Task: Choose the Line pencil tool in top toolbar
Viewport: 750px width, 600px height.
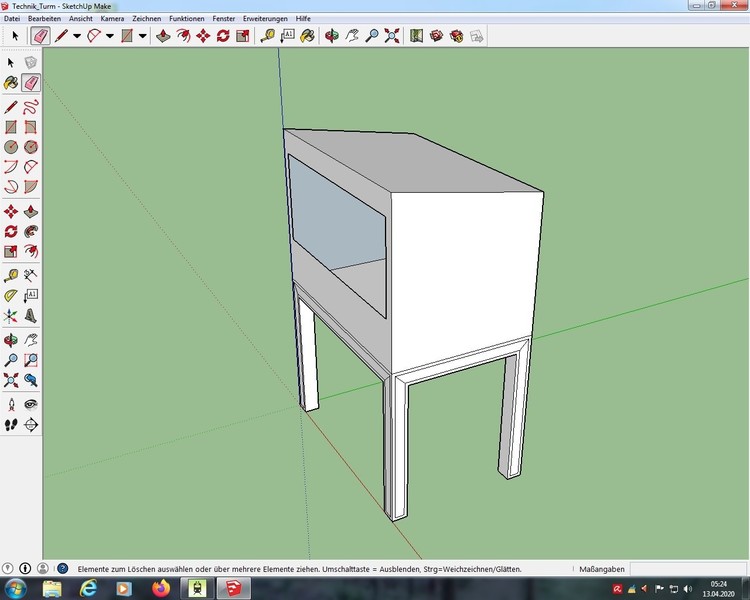Action: [61, 36]
